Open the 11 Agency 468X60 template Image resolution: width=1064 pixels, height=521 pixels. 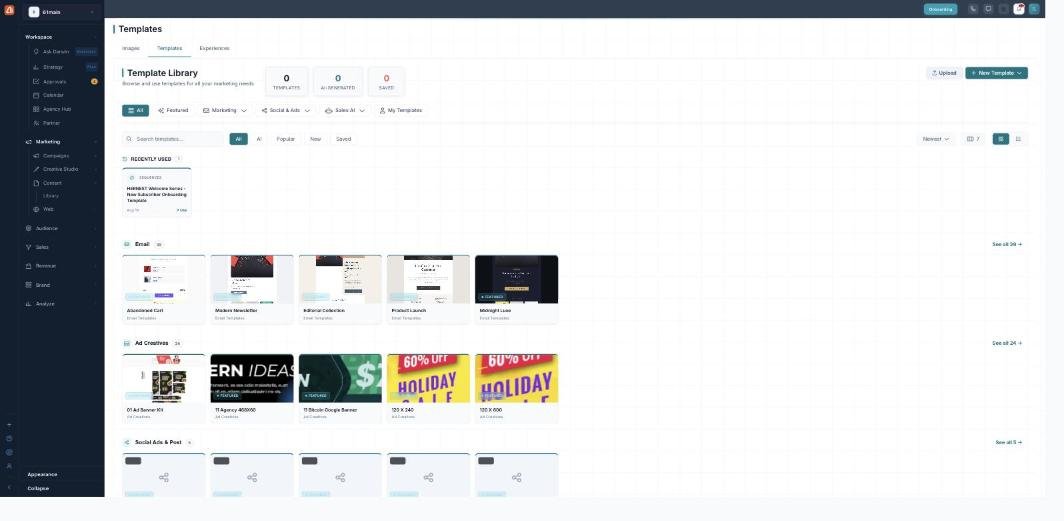tap(252, 389)
